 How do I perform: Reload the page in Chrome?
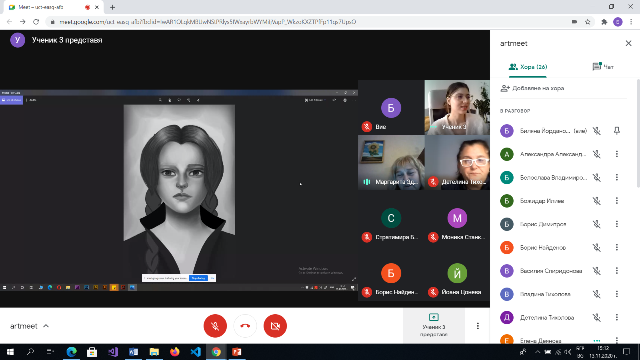pos(36,22)
